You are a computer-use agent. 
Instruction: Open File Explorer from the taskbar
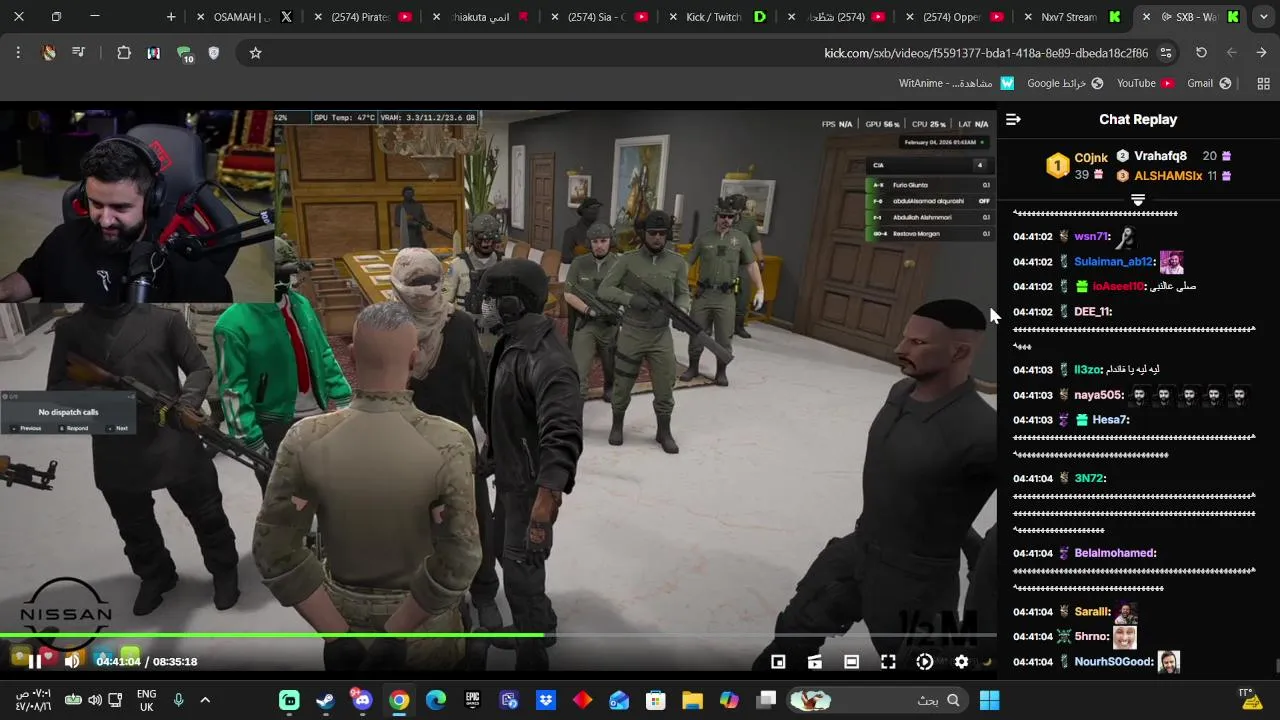(x=692, y=700)
